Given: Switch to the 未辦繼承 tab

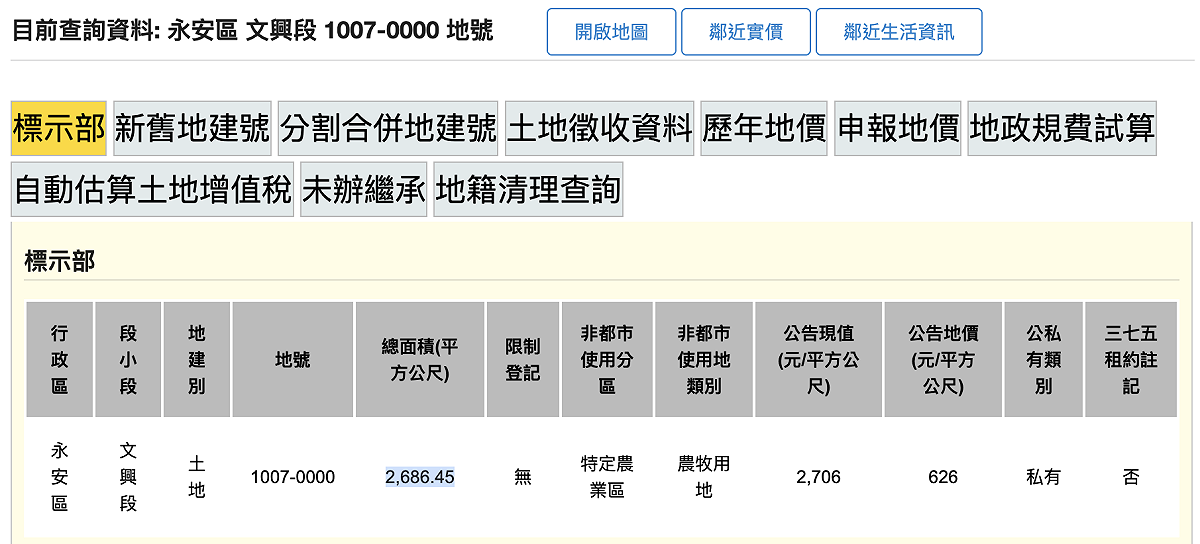Looking at the screenshot, I should [x=364, y=189].
